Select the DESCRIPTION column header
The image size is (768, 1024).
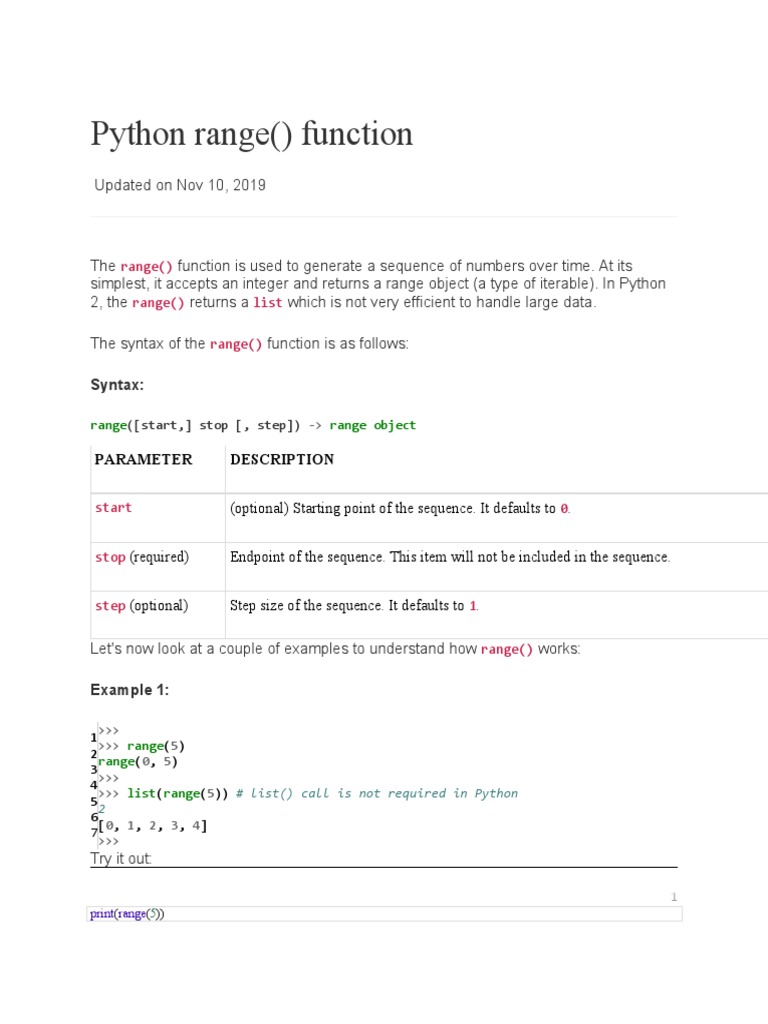coord(282,460)
